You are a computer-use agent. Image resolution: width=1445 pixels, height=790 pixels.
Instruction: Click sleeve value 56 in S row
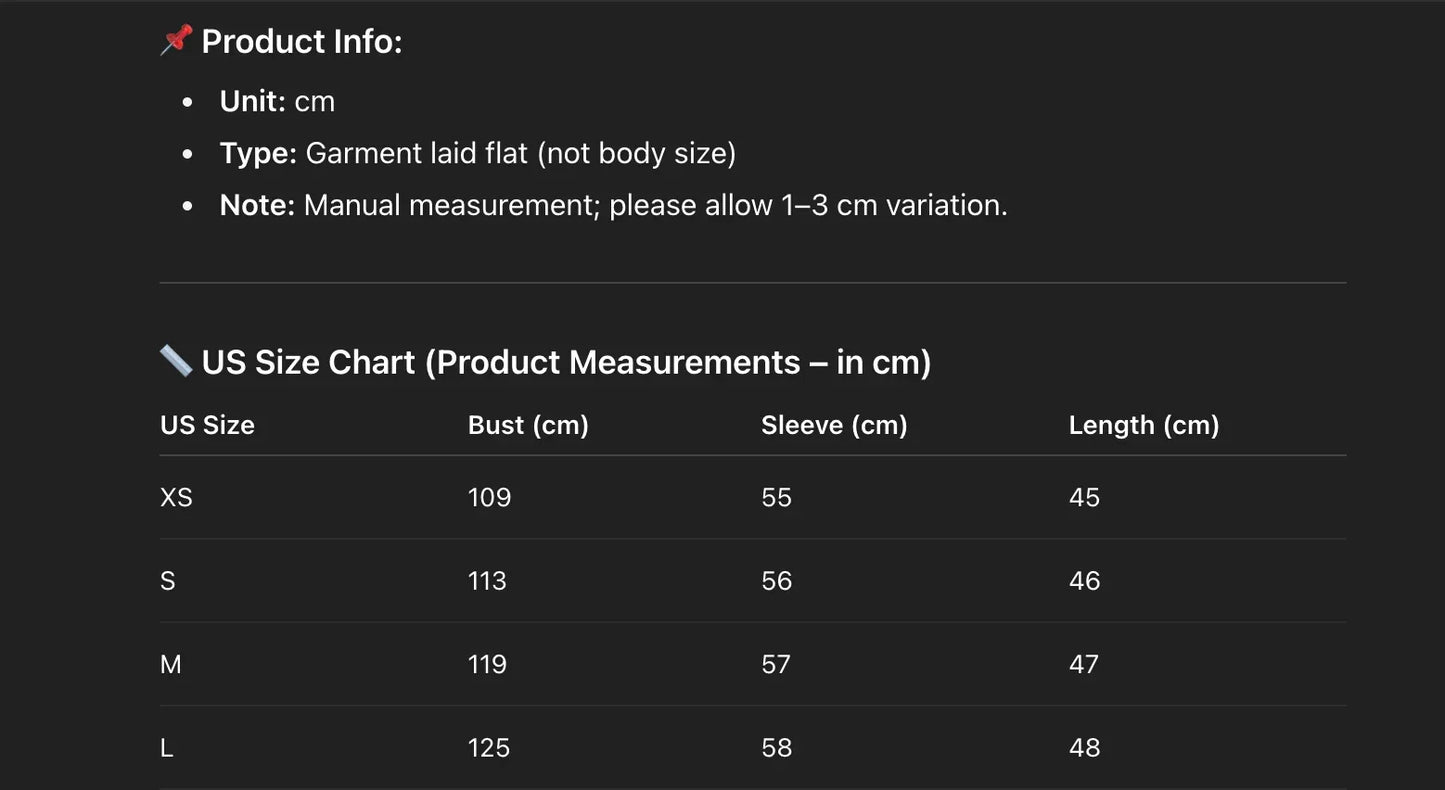pos(776,581)
